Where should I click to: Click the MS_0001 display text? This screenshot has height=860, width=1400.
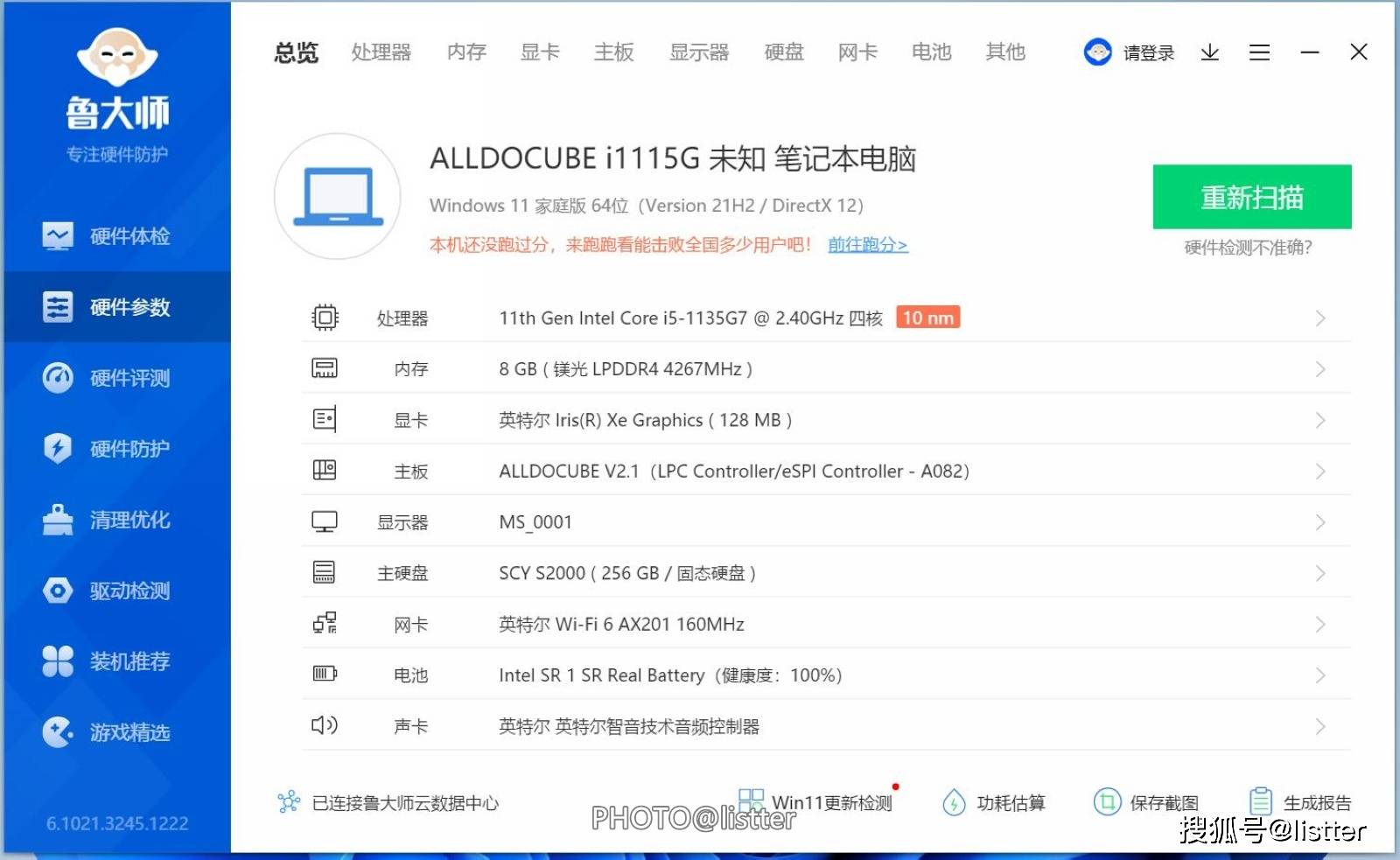click(535, 522)
